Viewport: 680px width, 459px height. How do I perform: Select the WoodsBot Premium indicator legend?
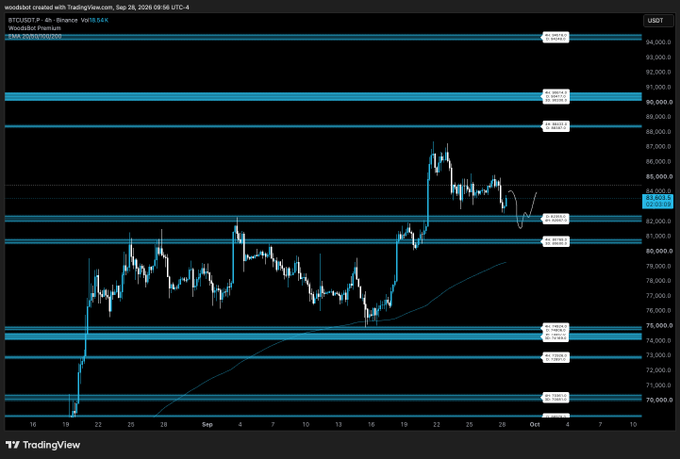click(34, 28)
